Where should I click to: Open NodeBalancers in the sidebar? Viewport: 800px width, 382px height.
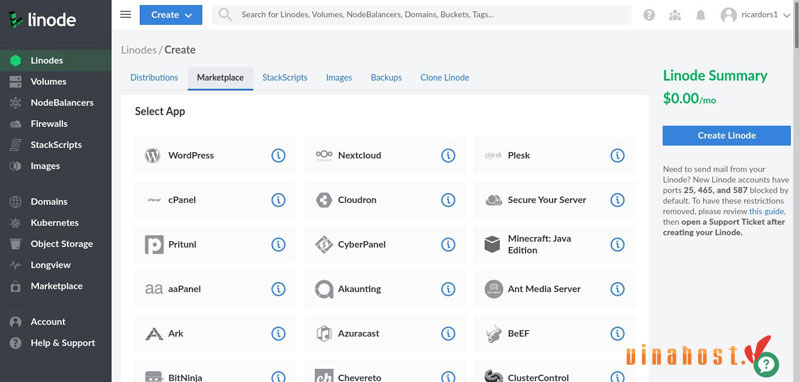tap(56, 103)
